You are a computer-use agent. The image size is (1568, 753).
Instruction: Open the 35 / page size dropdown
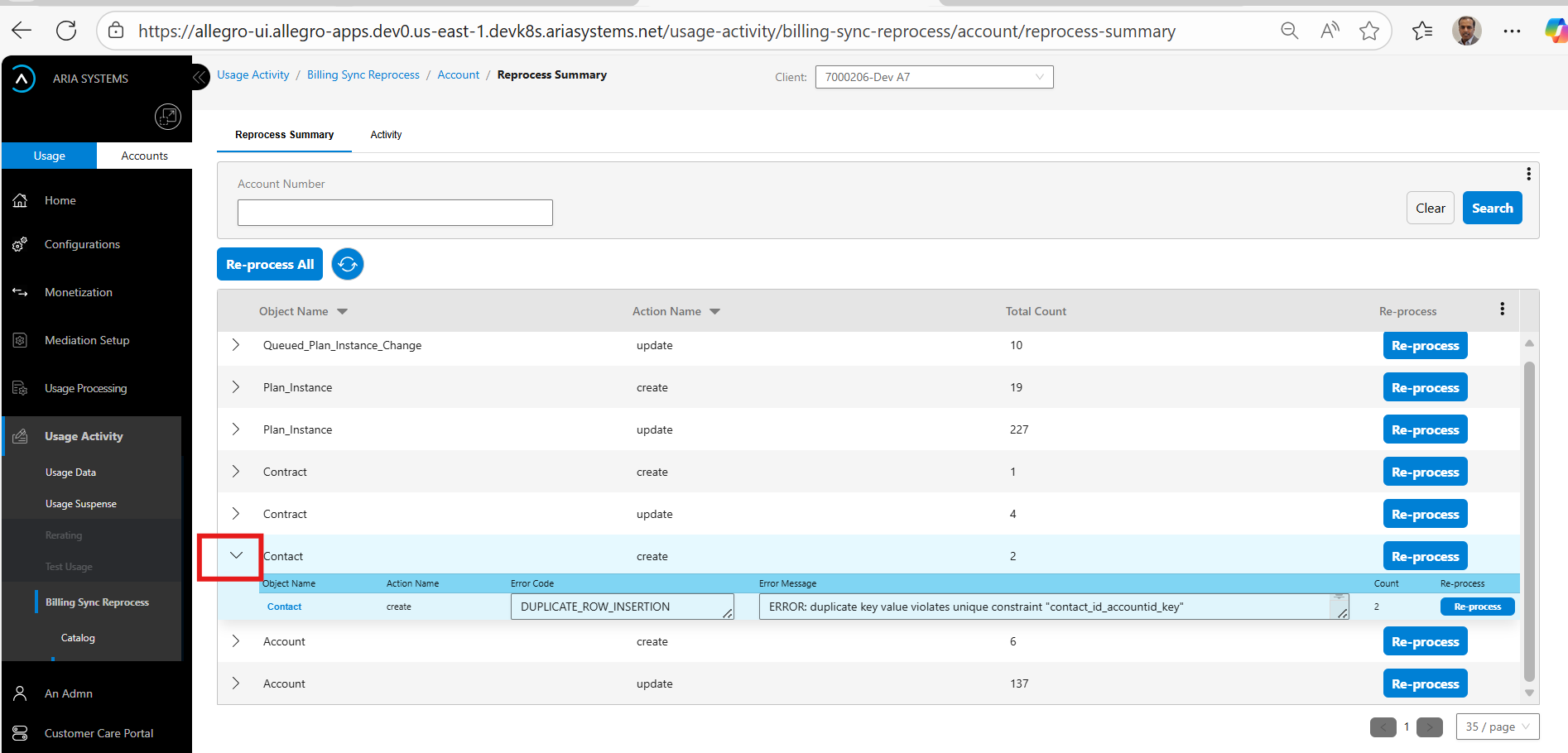pos(1497,727)
